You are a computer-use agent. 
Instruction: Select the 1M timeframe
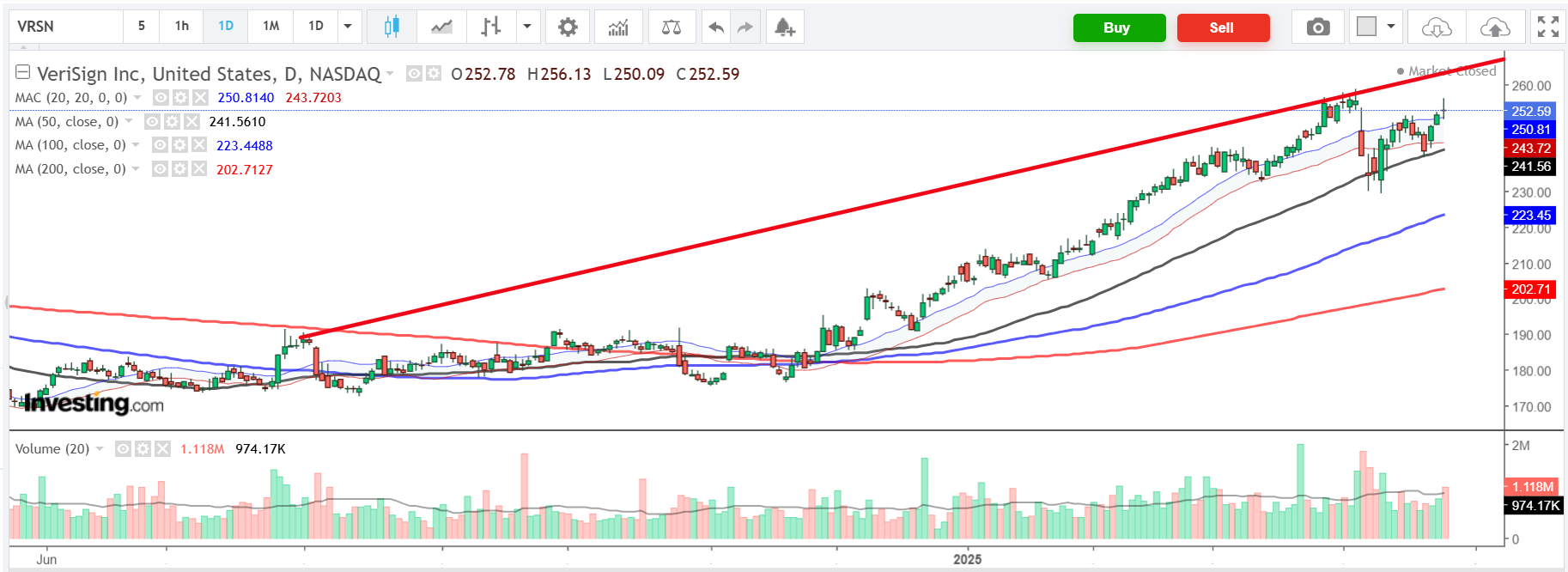click(x=271, y=27)
